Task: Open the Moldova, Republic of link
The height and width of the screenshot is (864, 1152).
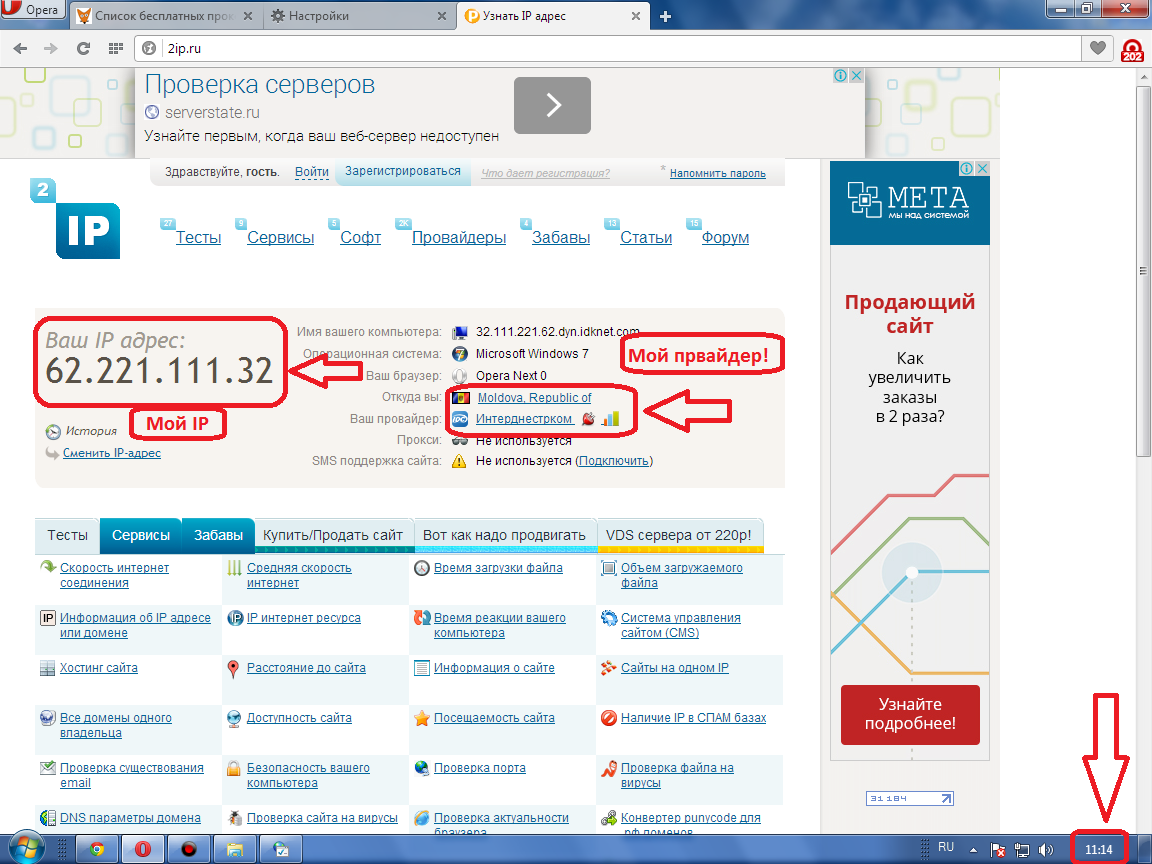Action: 534,398
